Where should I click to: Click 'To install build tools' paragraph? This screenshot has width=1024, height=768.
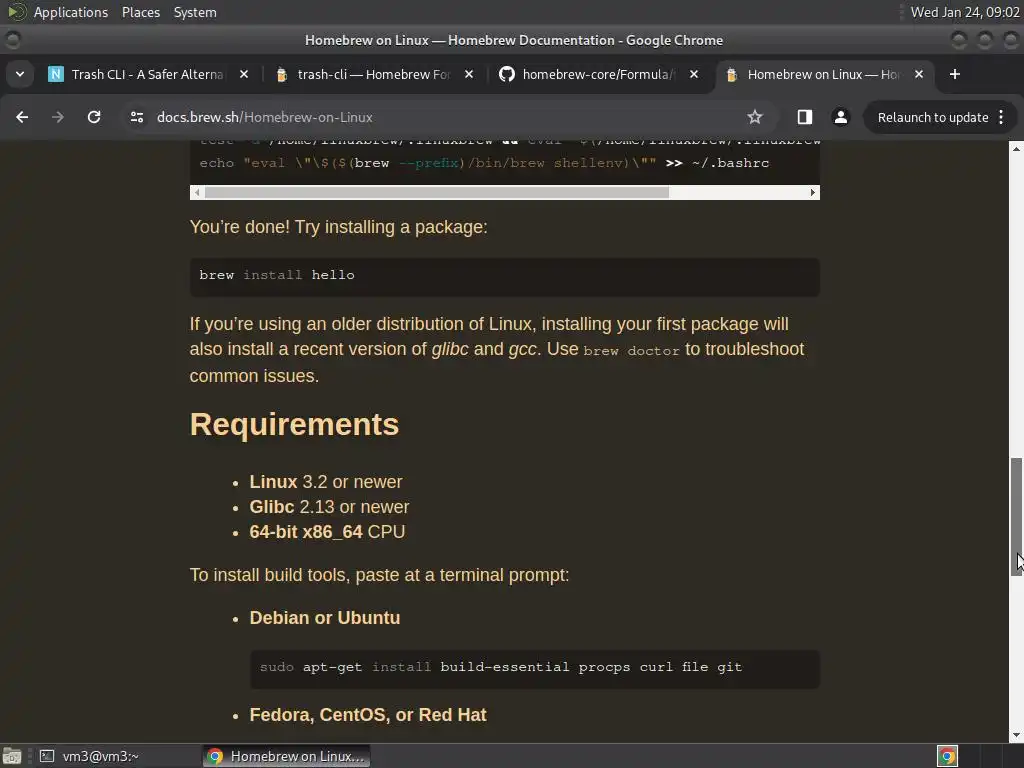(x=379, y=575)
